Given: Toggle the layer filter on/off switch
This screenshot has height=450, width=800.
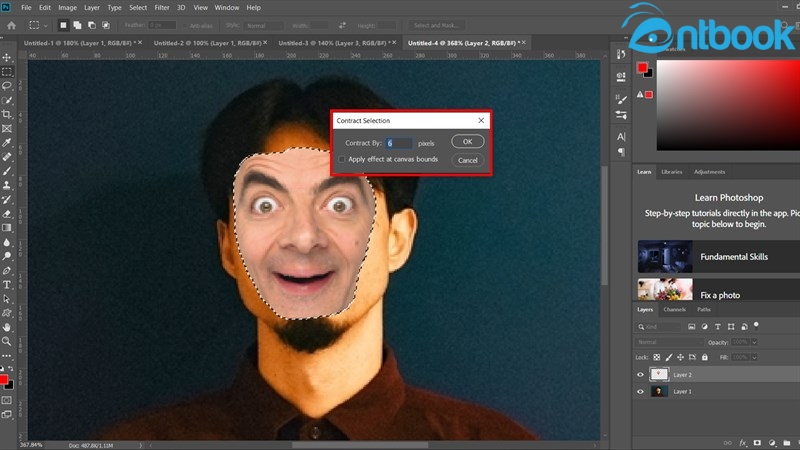Looking at the screenshot, I should 756,325.
